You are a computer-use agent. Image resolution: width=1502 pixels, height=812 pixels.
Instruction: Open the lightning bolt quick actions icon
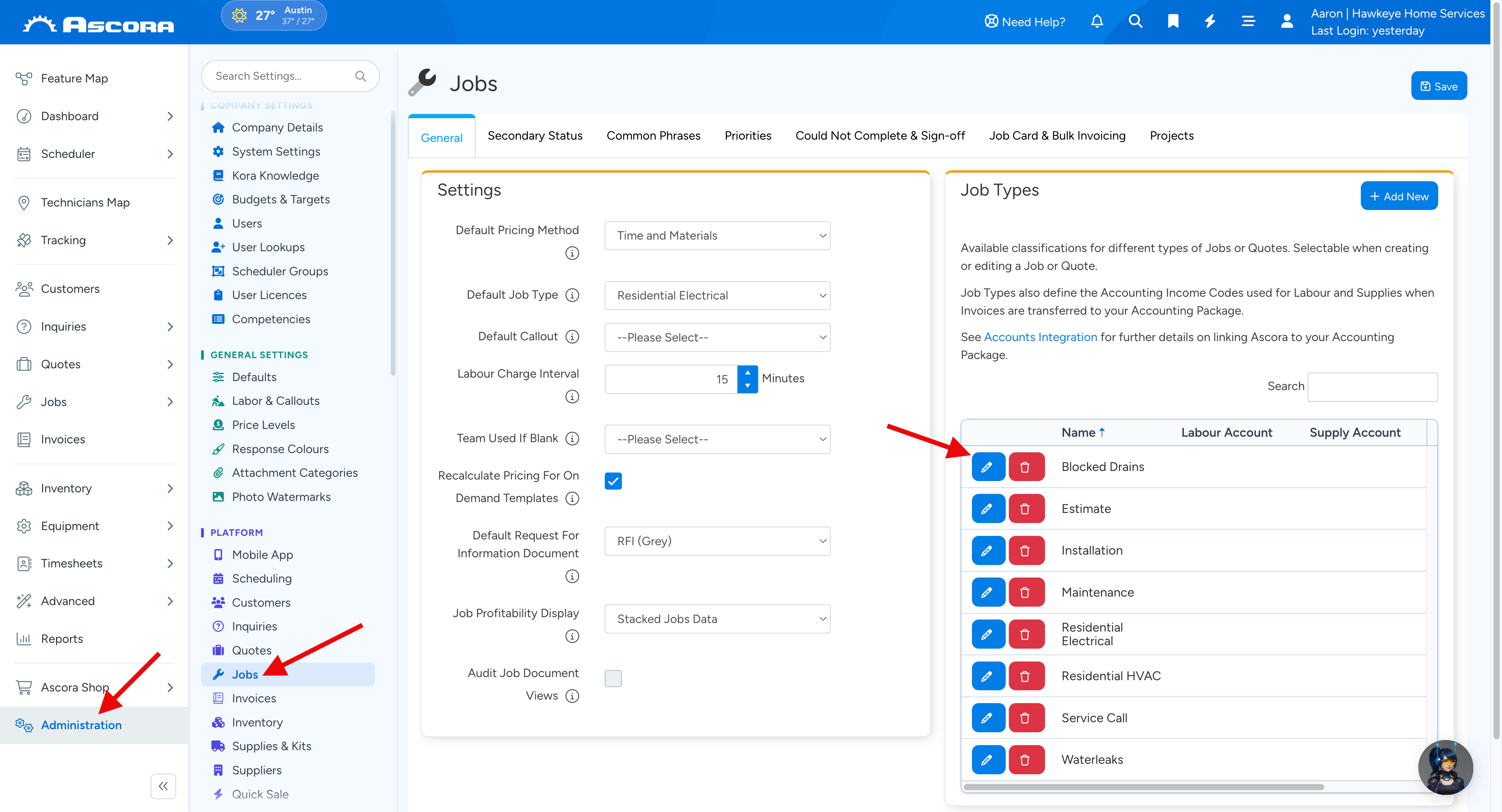[1210, 21]
